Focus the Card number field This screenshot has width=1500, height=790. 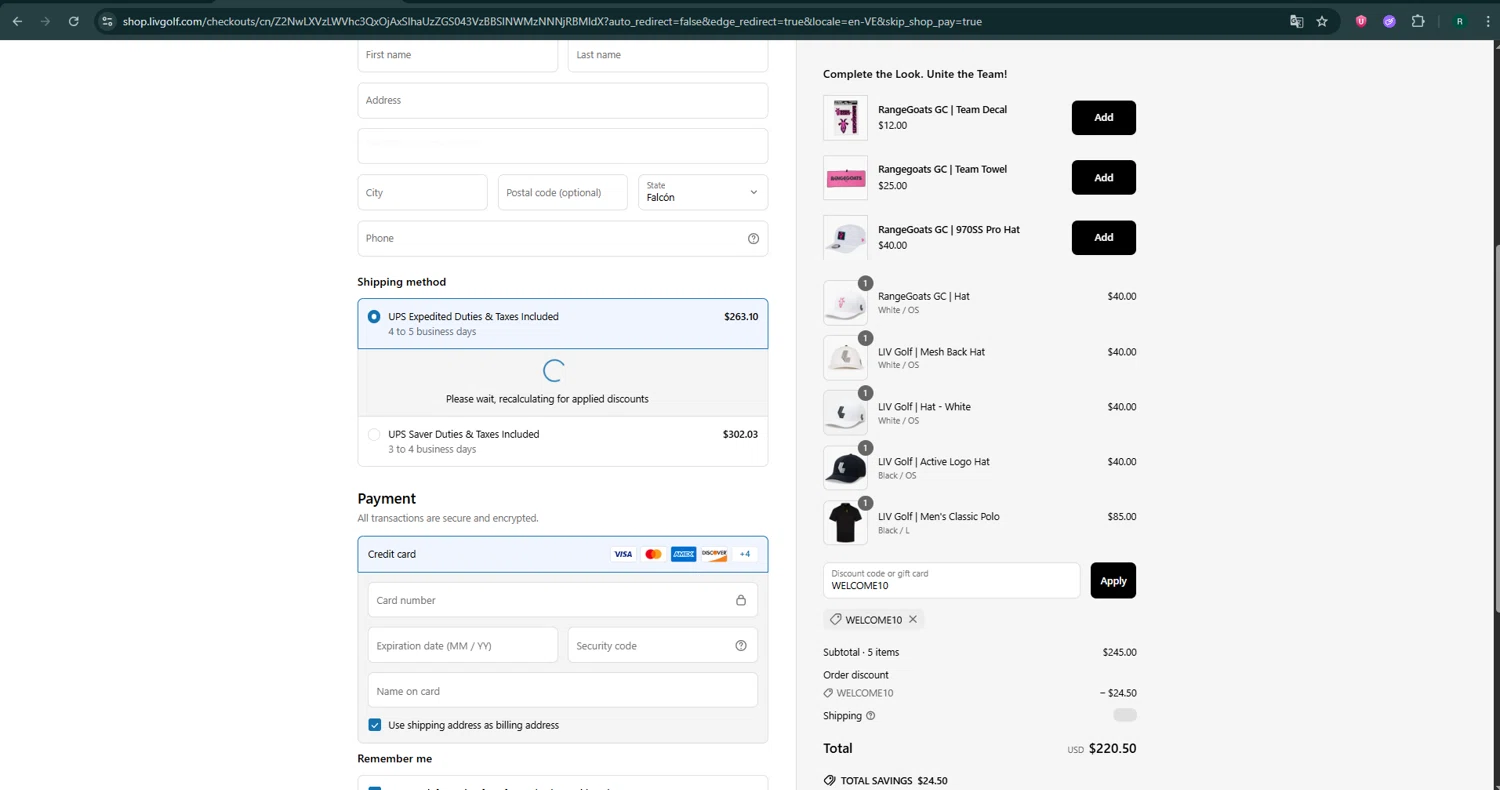click(x=563, y=600)
